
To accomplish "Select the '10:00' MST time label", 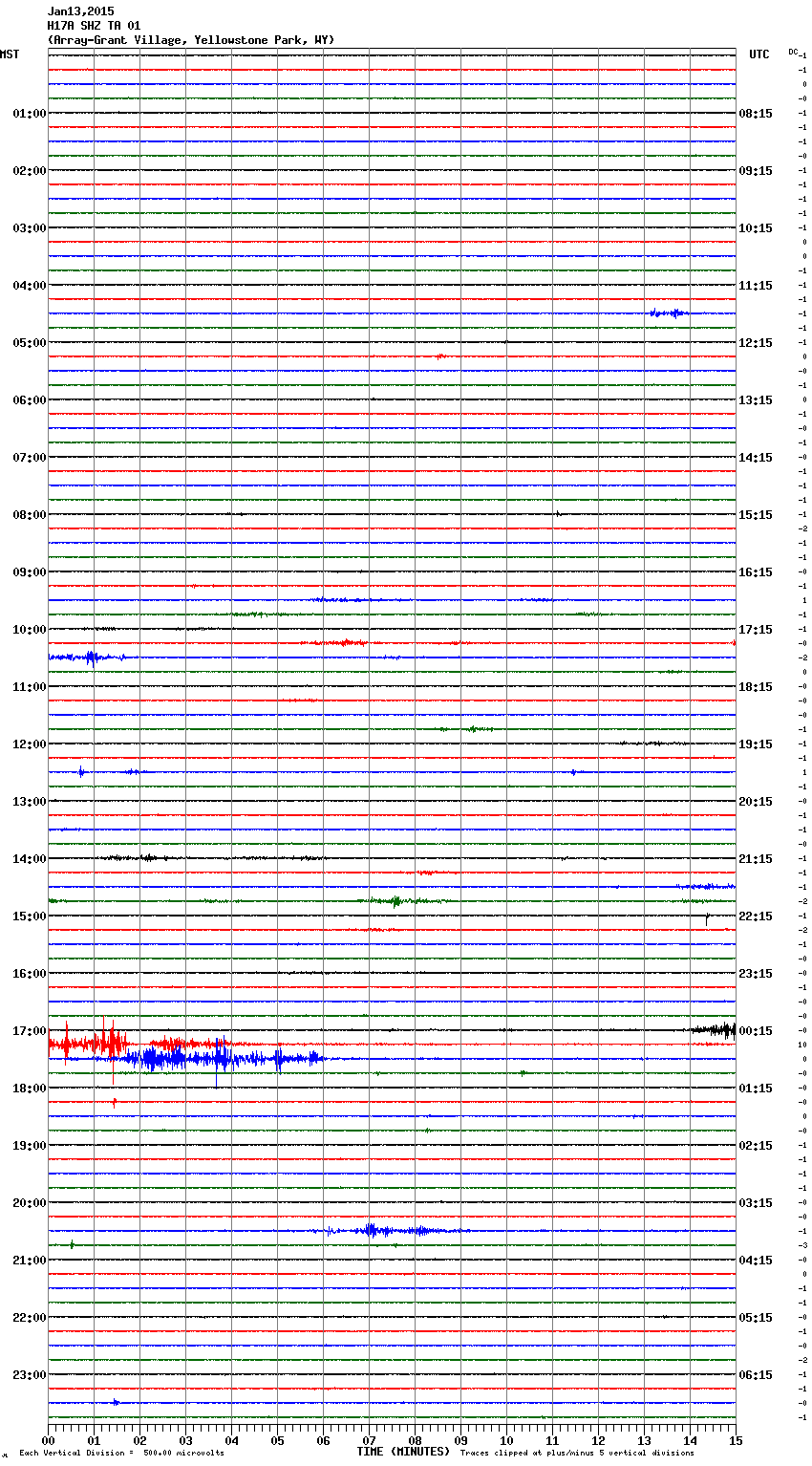I will [30, 630].
